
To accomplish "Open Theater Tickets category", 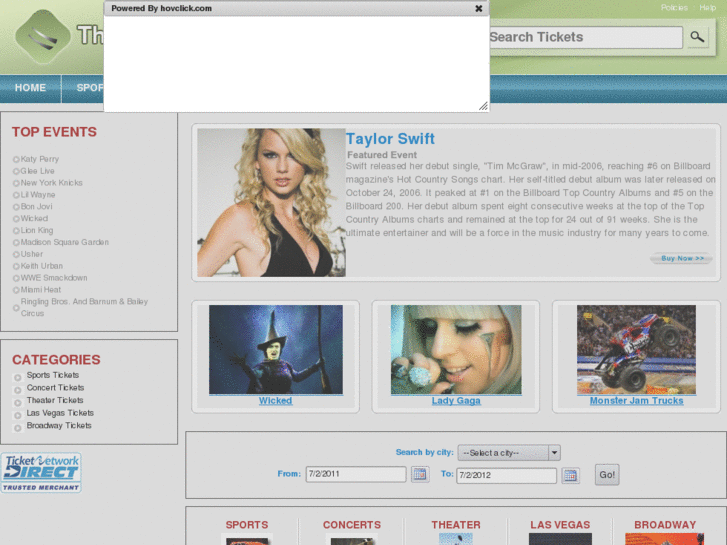I will (x=55, y=400).
